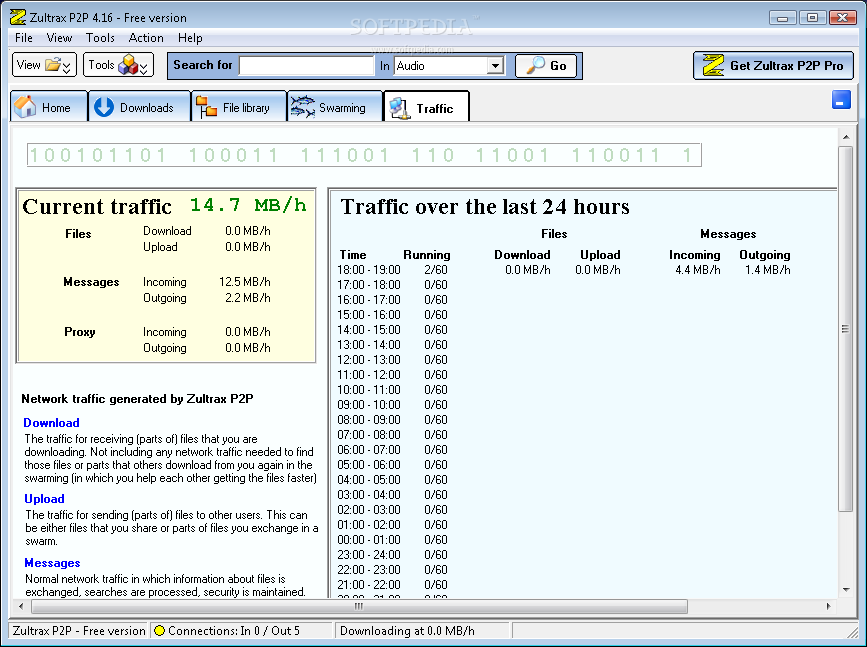Click the binary digits ticker display
This screenshot has height=647, width=867.
click(x=364, y=155)
